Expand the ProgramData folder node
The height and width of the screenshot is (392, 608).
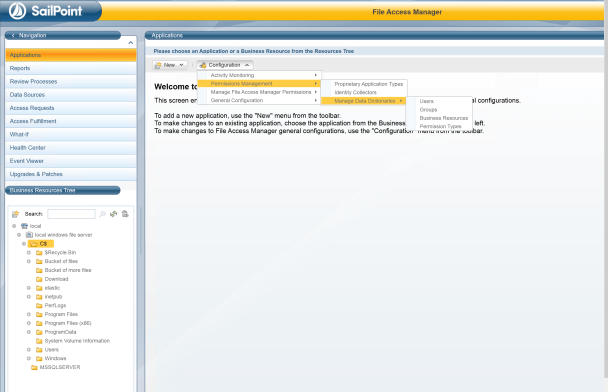(29, 332)
